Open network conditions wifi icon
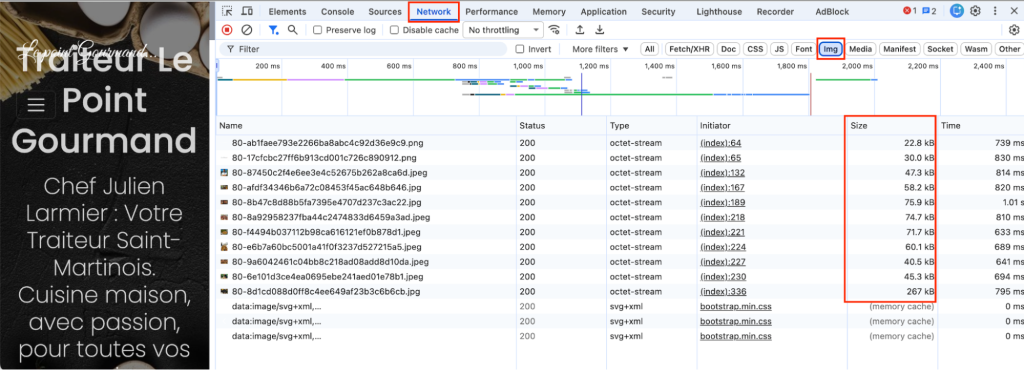The width and height of the screenshot is (1024, 370). coord(555,30)
